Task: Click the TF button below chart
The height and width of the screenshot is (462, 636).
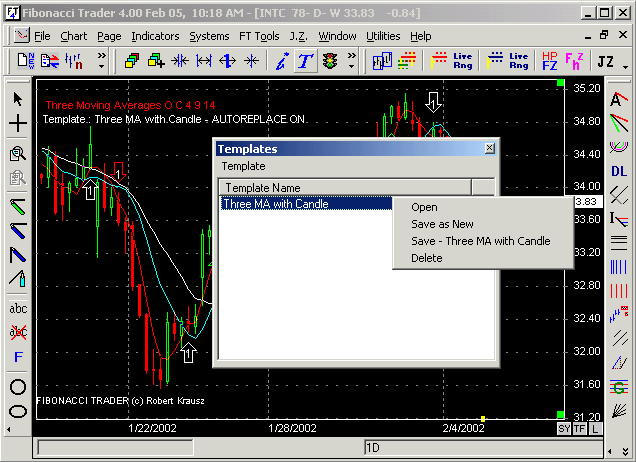Action: coord(580,429)
